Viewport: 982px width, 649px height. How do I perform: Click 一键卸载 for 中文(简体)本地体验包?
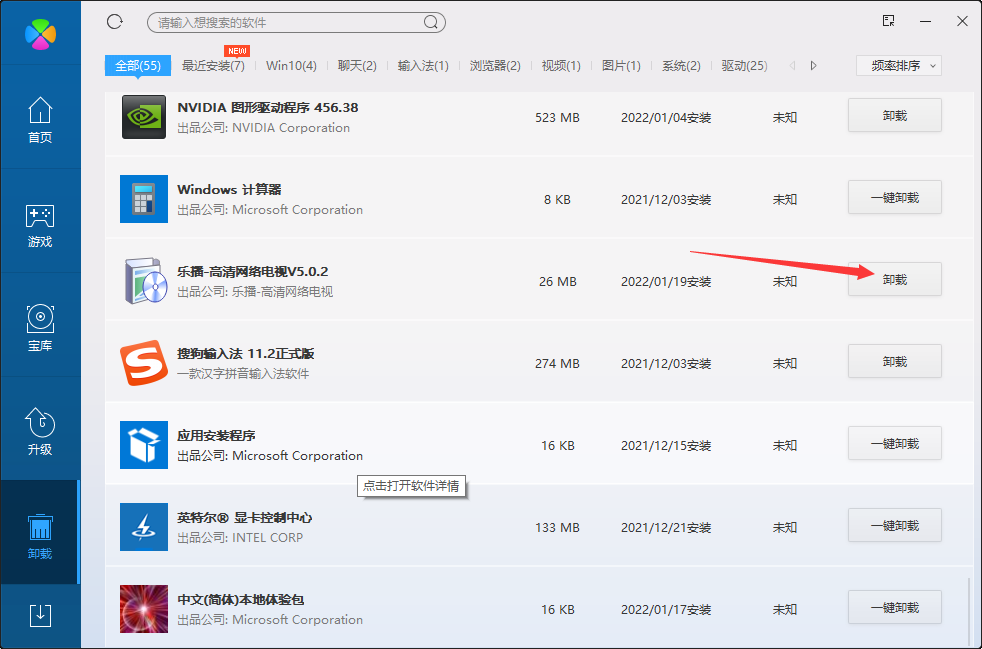(x=894, y=608)
